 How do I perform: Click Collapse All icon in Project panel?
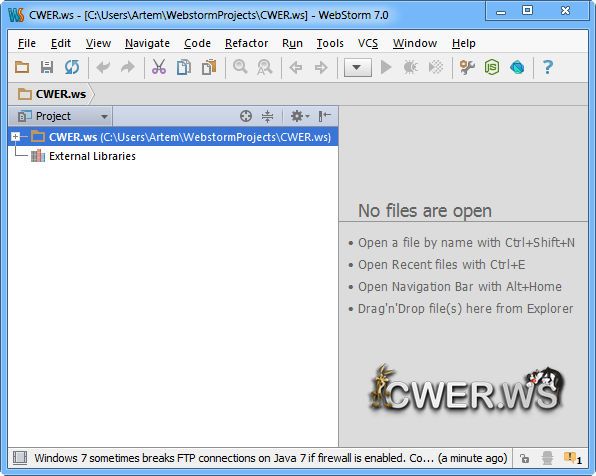(268, 116)
